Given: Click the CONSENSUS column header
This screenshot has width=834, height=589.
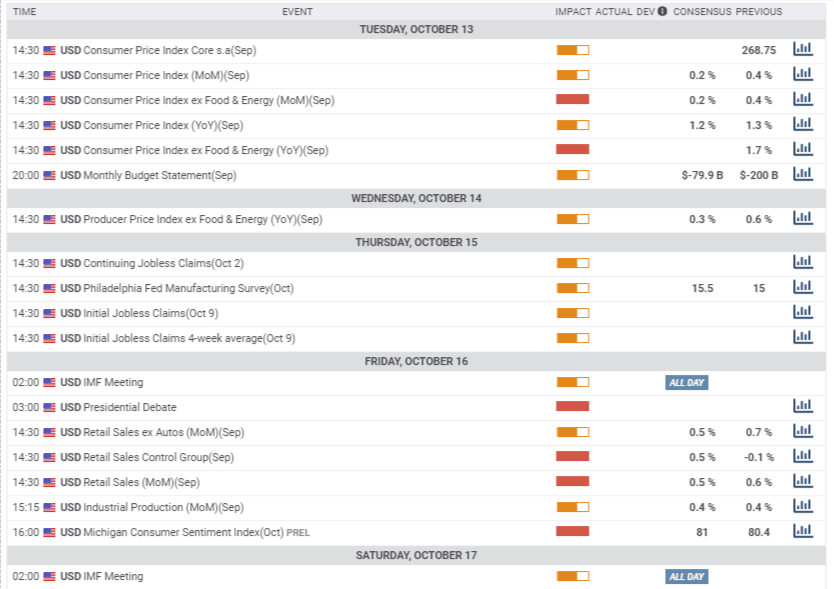Looking at the screenshot, I should (x=702, y=12).
